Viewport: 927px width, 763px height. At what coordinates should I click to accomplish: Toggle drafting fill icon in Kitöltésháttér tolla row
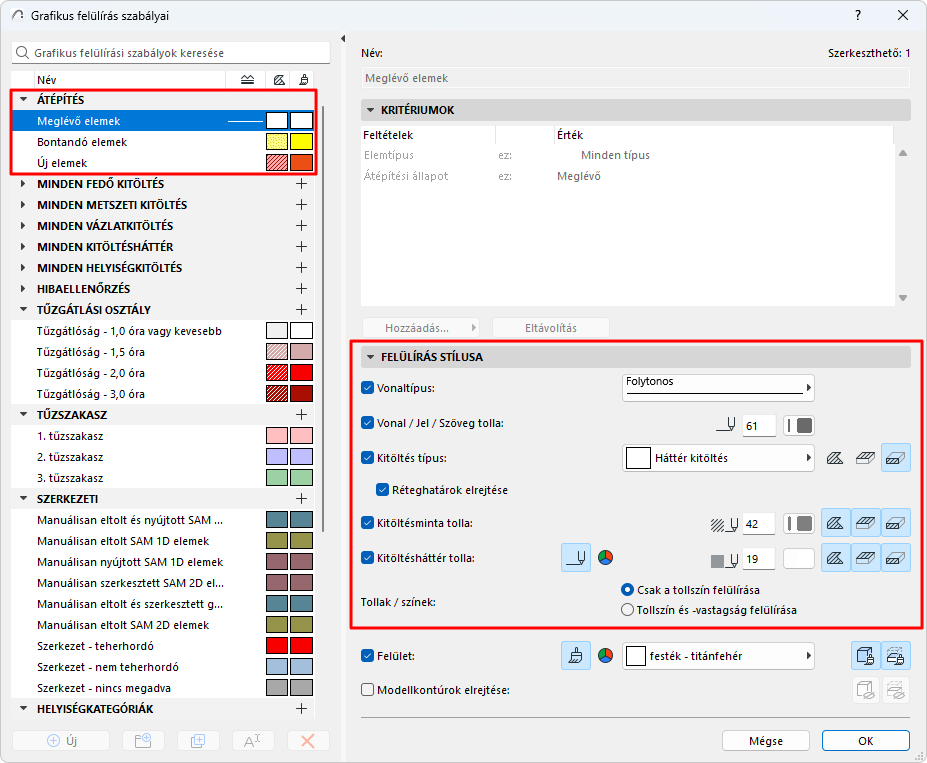(x=835, y=558)
